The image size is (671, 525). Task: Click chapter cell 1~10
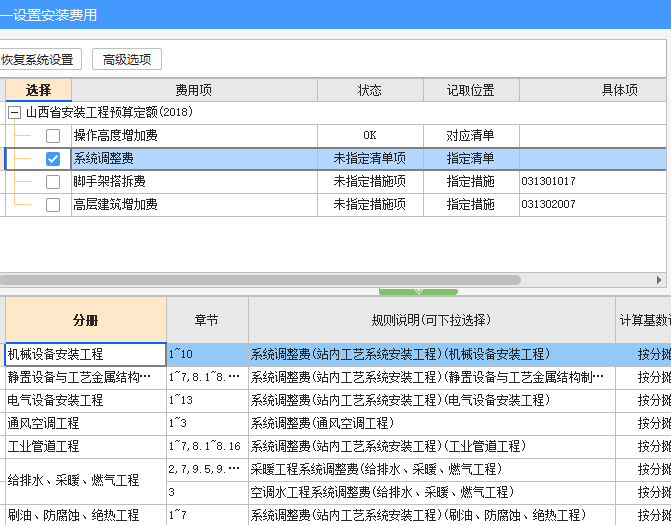207,354
